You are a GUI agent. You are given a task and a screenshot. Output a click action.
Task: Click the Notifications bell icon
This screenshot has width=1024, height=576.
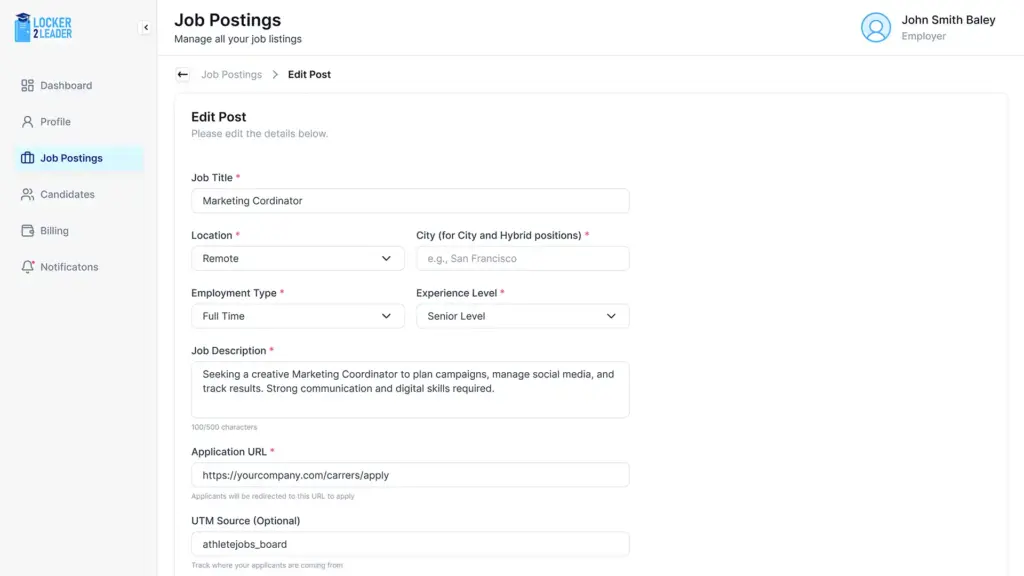click(x=28, y=267)
